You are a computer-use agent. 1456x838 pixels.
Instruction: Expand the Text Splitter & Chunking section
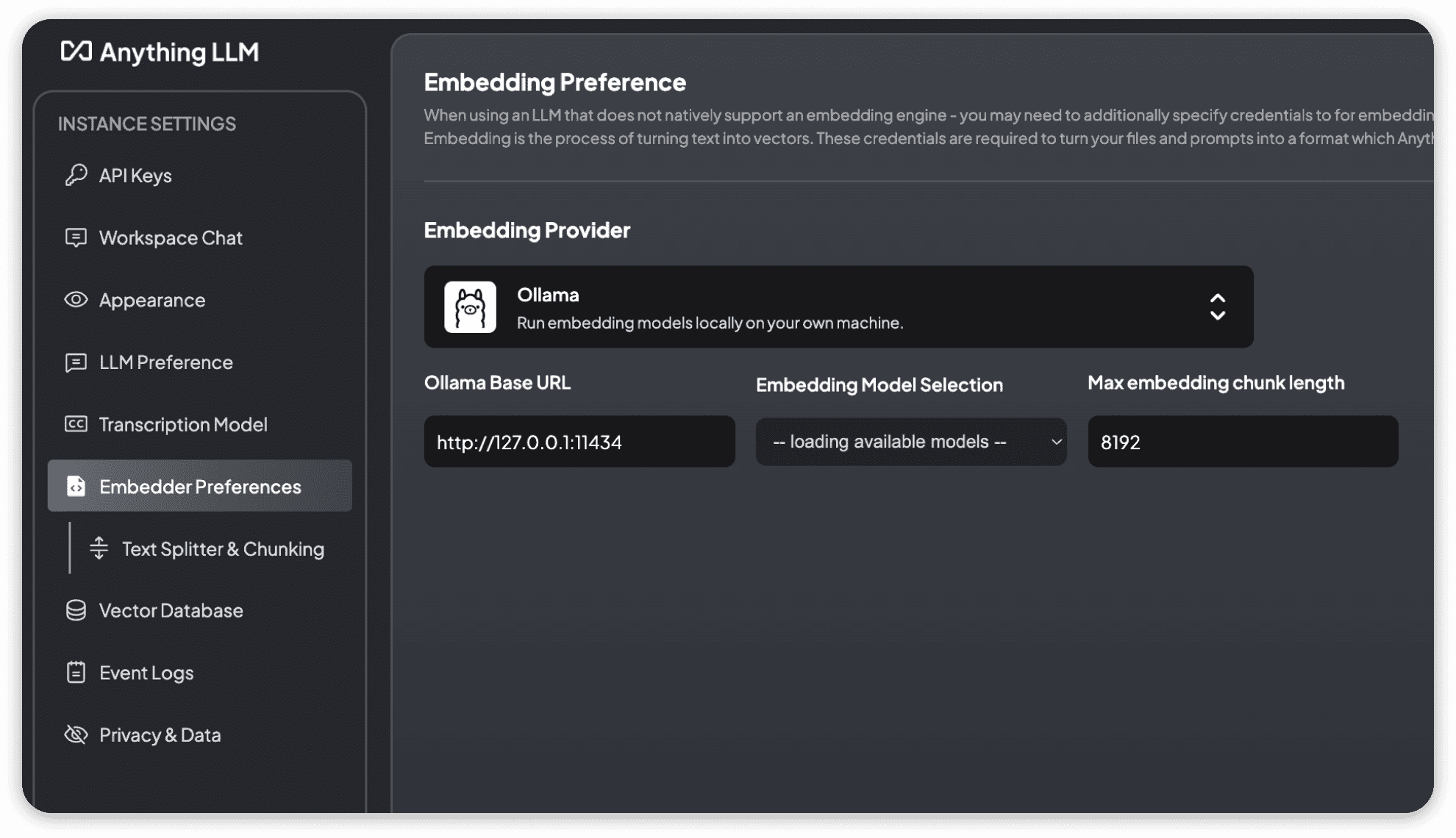222,548
